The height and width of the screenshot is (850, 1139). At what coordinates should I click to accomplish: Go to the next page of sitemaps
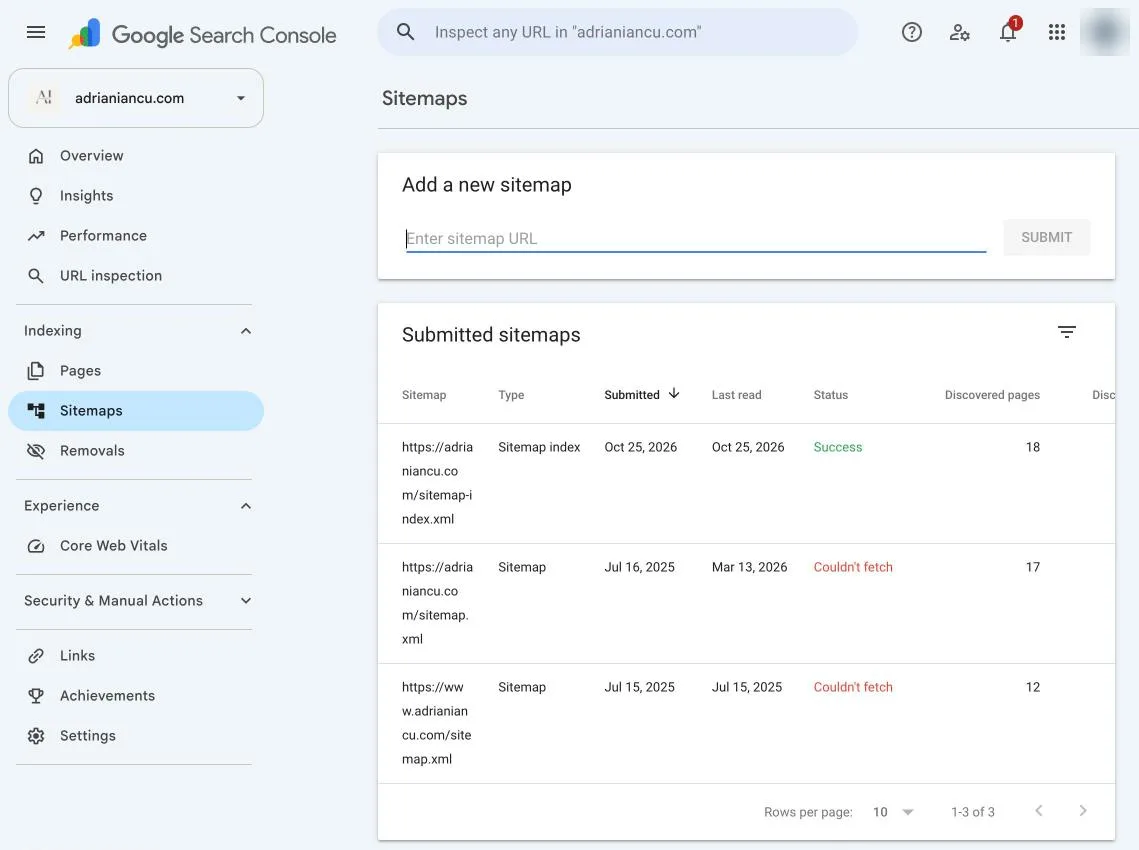pyautogui.click(x=1083, y=811)
